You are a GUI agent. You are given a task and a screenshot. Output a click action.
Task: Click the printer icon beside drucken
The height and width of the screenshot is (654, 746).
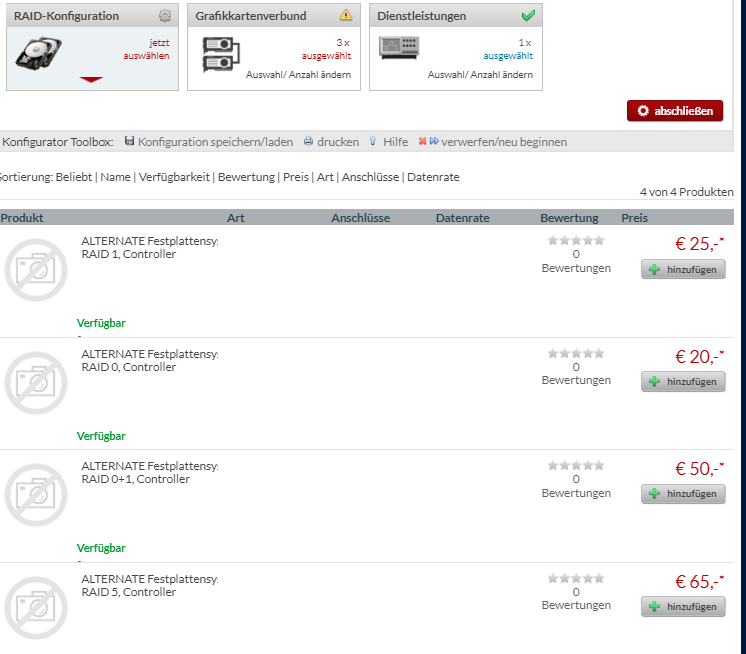(308, 141)
